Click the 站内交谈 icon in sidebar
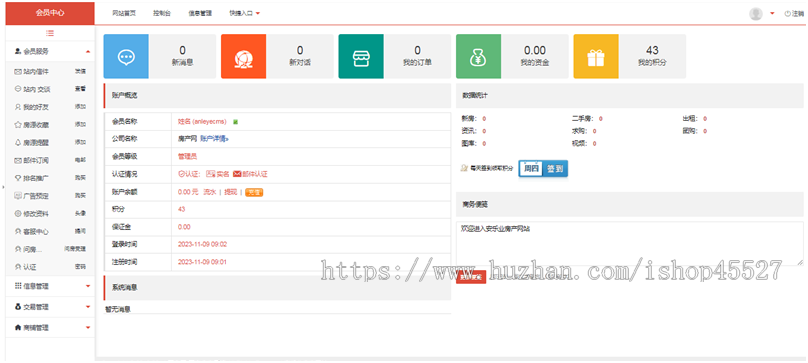Viewport: 808px width, 363px height. coord(18,89)
